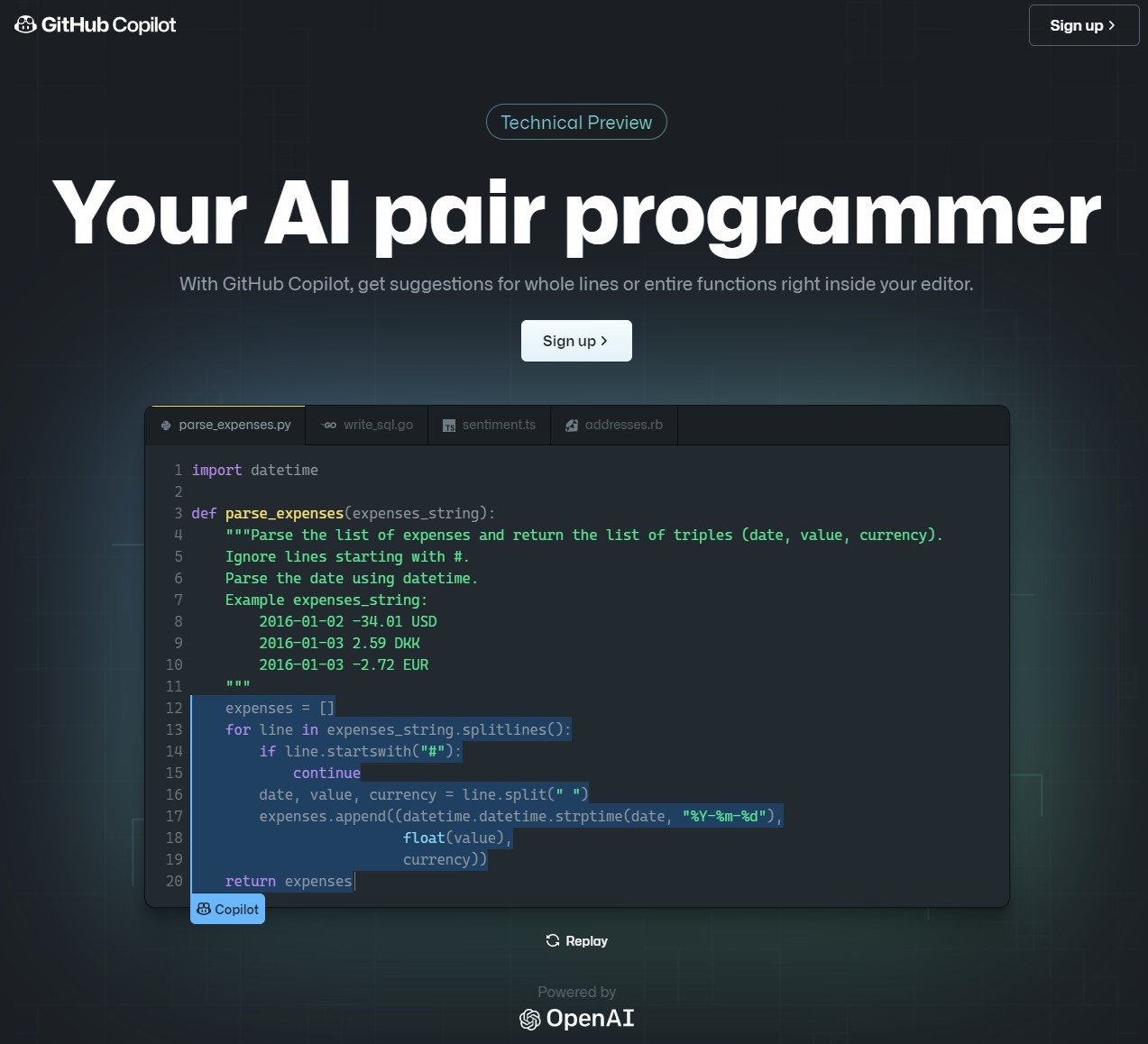The width and height of the screenshot is (1148, 1044).
Task: Click the Sign up button in the header
Action: tap(1083, 25)
